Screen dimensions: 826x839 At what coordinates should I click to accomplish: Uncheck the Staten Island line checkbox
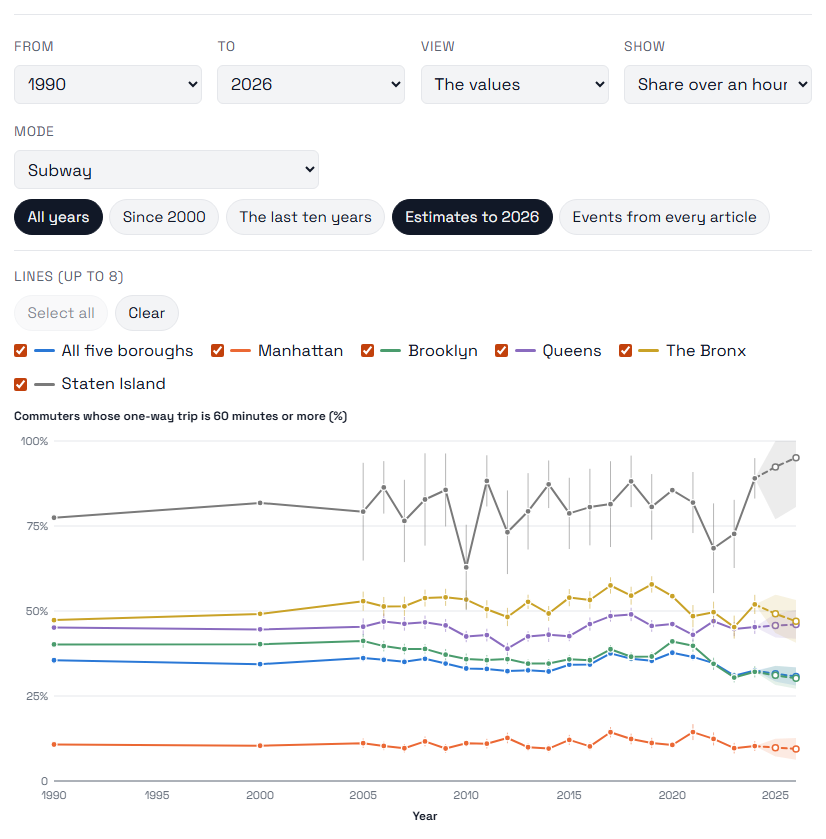pos(20,384)
